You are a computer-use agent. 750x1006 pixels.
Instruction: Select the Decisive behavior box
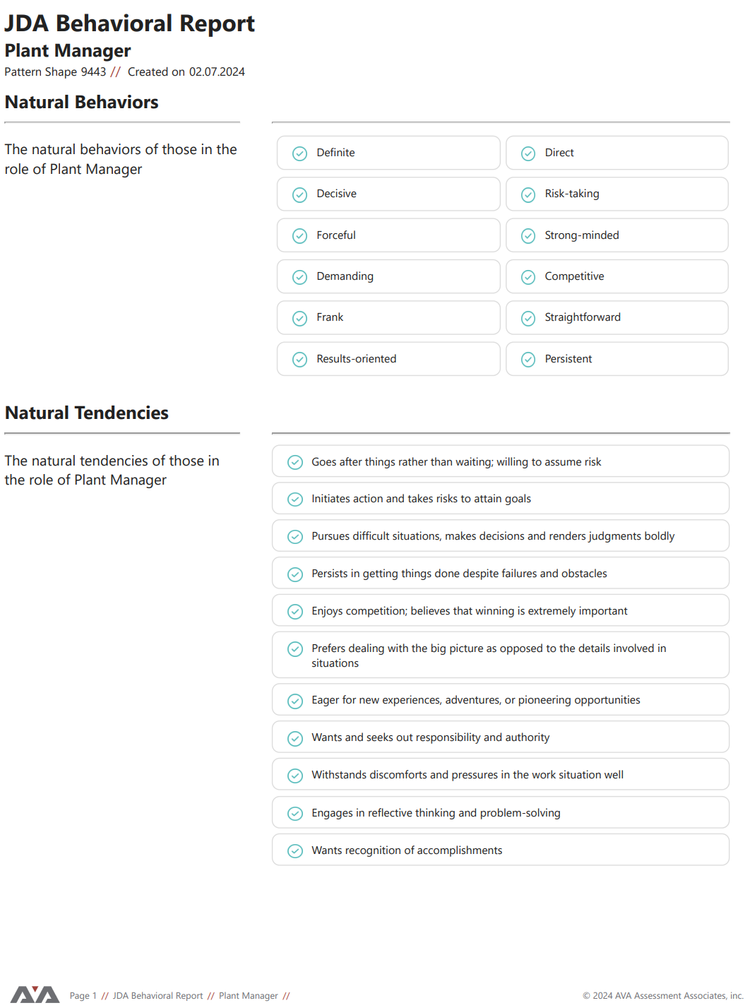(388, 194)
